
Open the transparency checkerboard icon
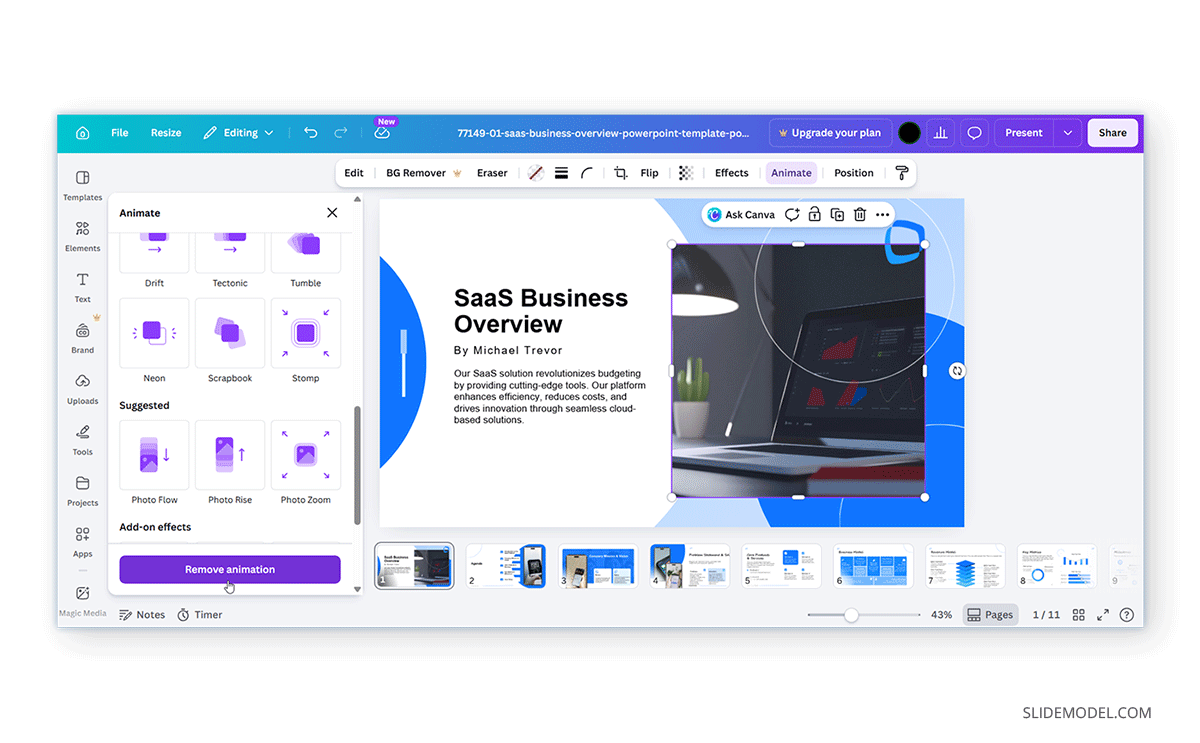686,173
